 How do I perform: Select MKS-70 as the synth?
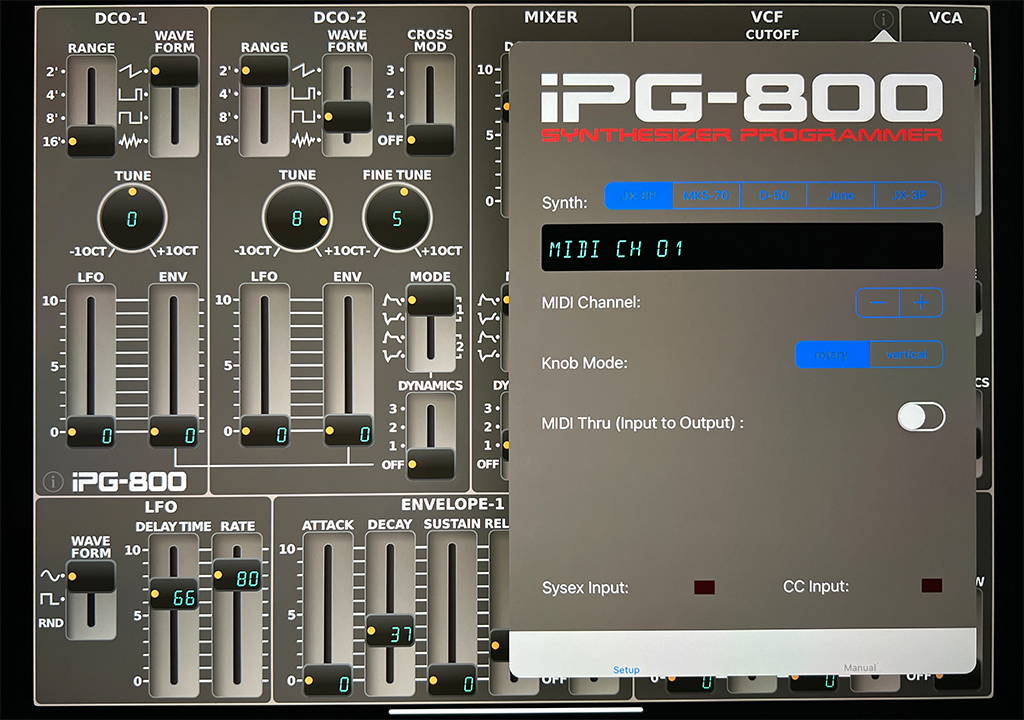[705, 195]
